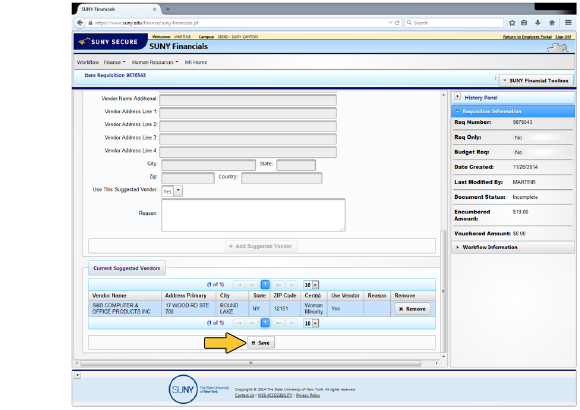Image resolution: width=580 pixels, height=410 pixels.
Task: Open the browser hamburger menu
Action: [568, 23]
